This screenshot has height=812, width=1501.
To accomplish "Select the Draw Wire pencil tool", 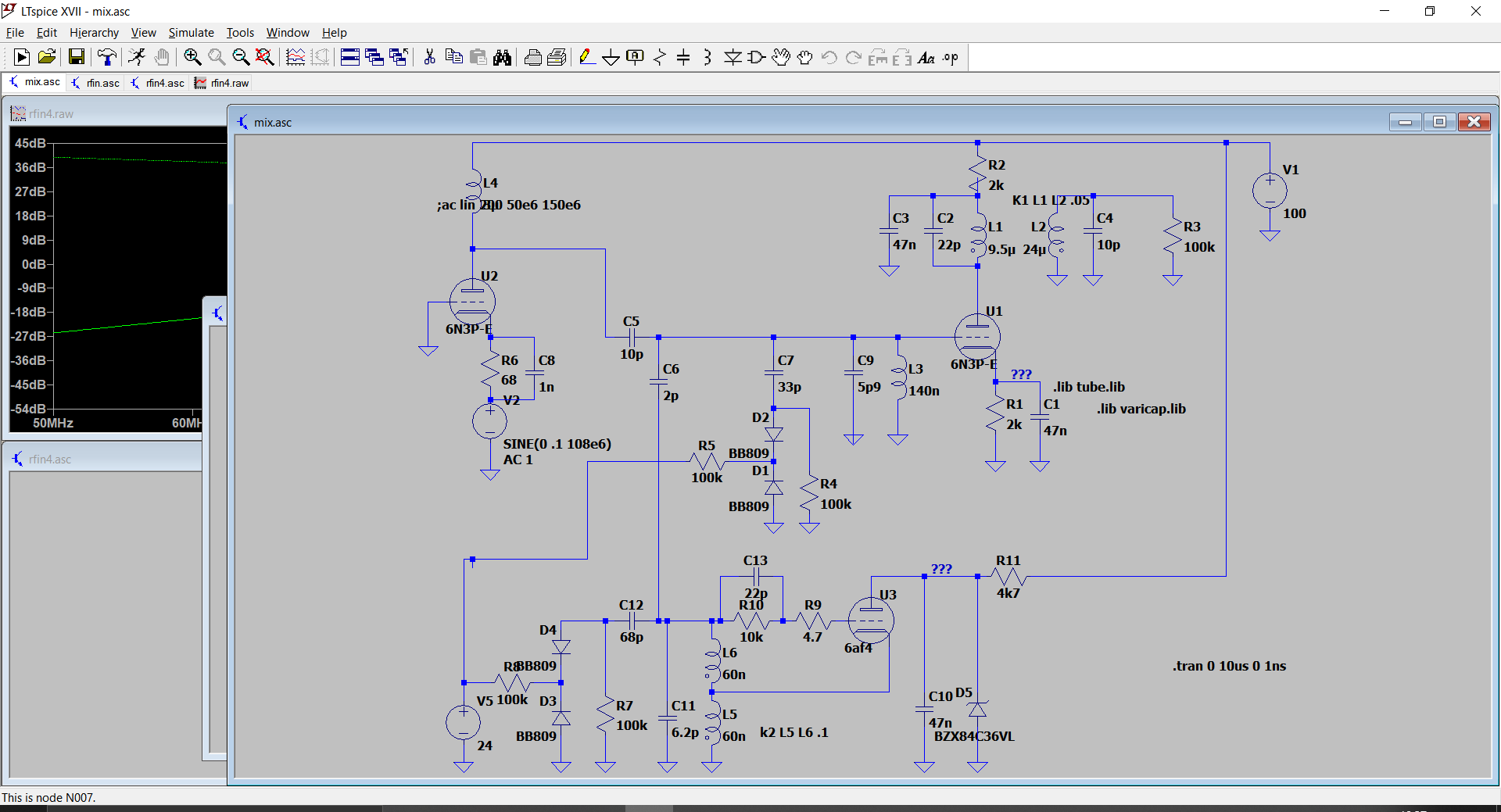I will [x=587, y=57].
